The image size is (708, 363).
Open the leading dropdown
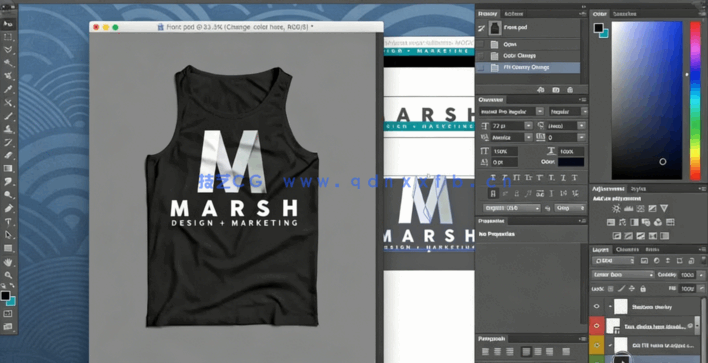pyautogui.click(x=582, y=126)
